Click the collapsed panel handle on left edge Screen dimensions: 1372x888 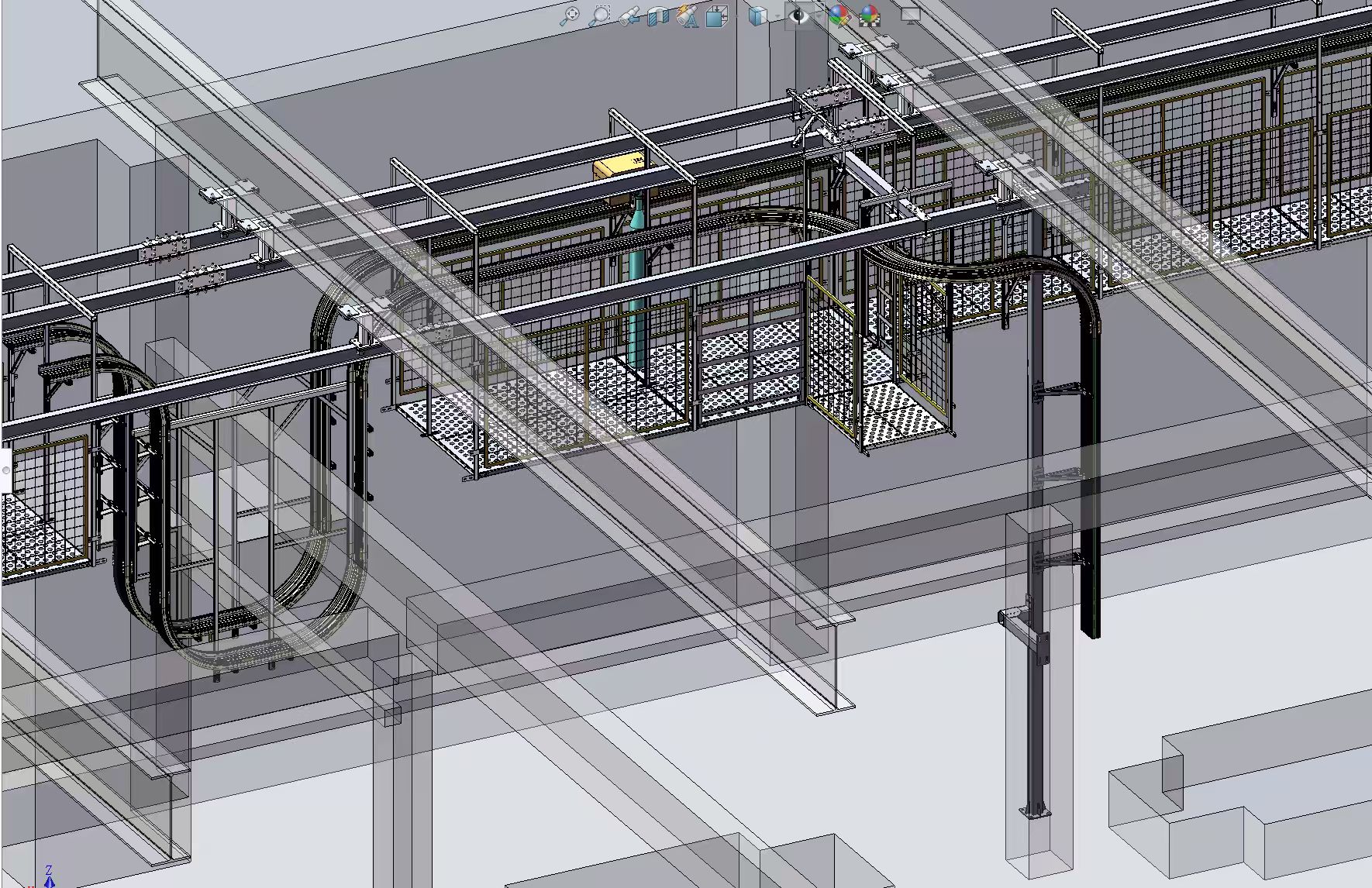click(5, 470)
